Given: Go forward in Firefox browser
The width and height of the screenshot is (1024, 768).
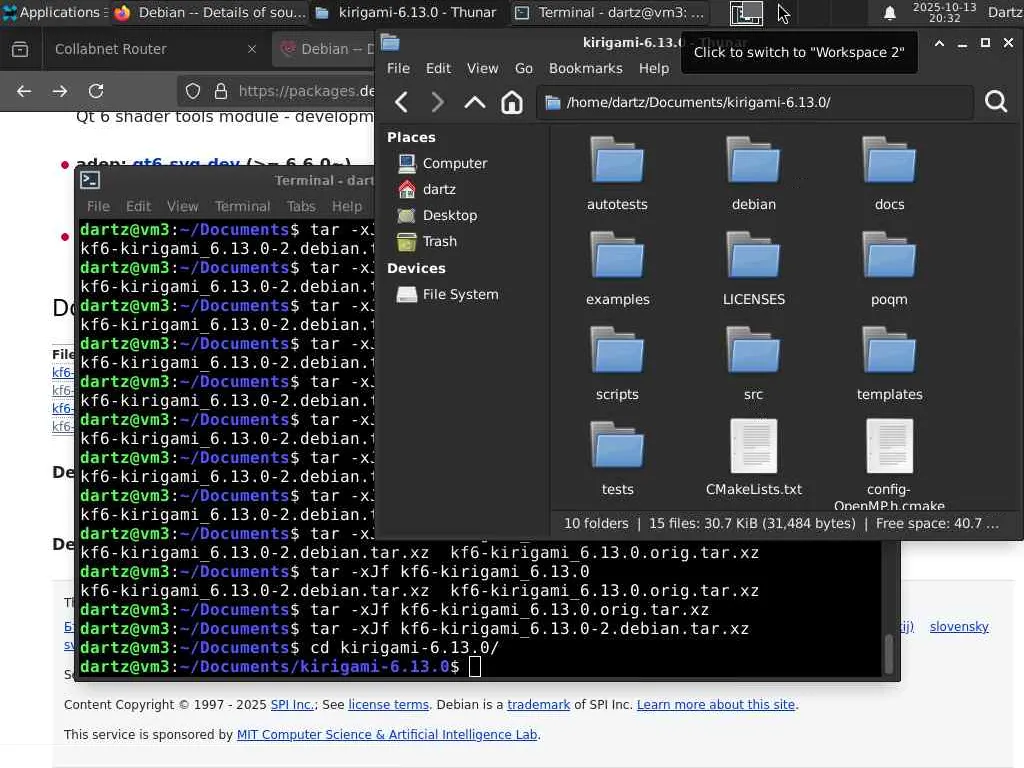Looking at the screenshot, I should tap(59, 91).
